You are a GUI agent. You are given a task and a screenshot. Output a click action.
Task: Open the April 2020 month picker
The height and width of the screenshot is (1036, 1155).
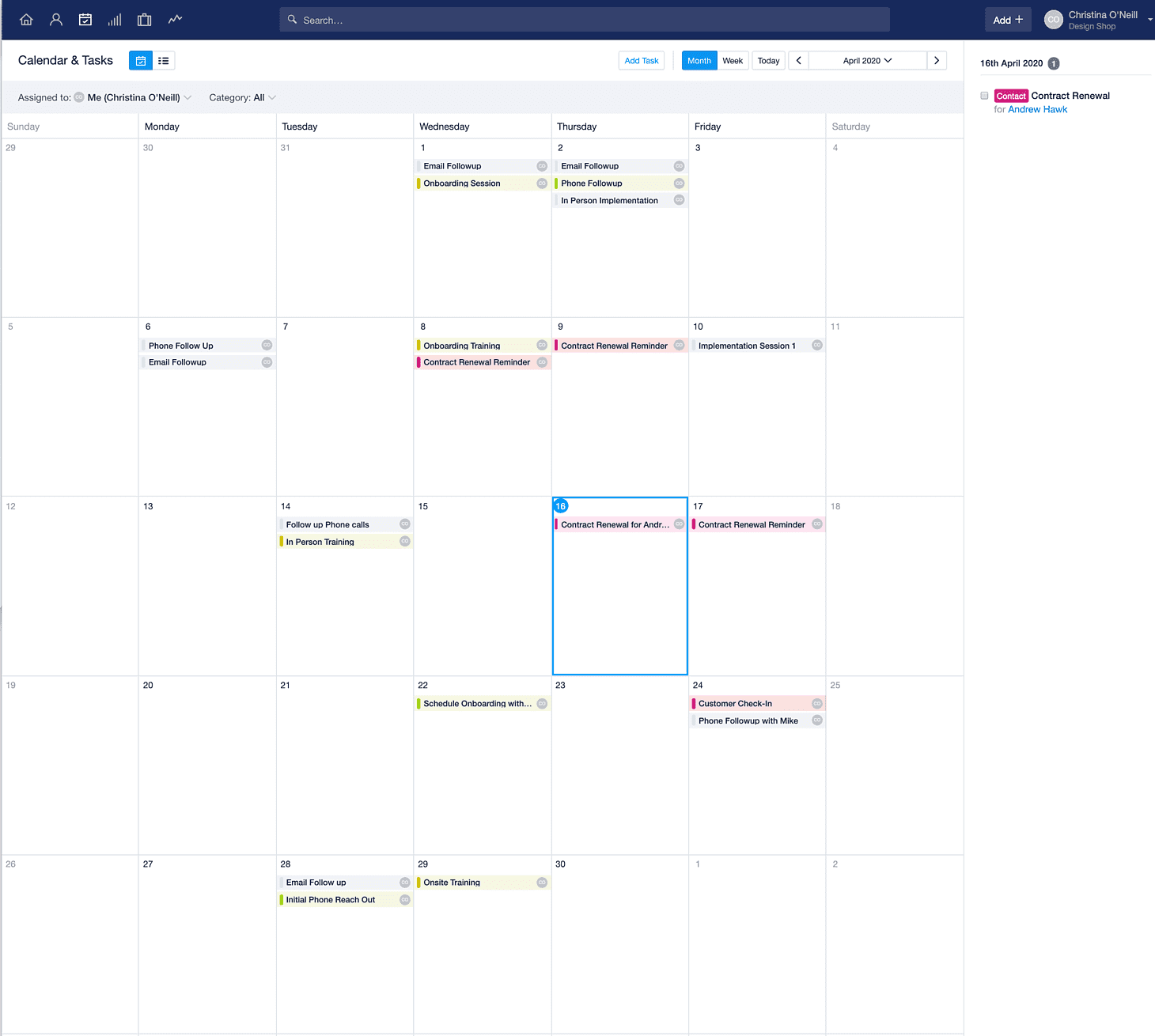(867, 61)
